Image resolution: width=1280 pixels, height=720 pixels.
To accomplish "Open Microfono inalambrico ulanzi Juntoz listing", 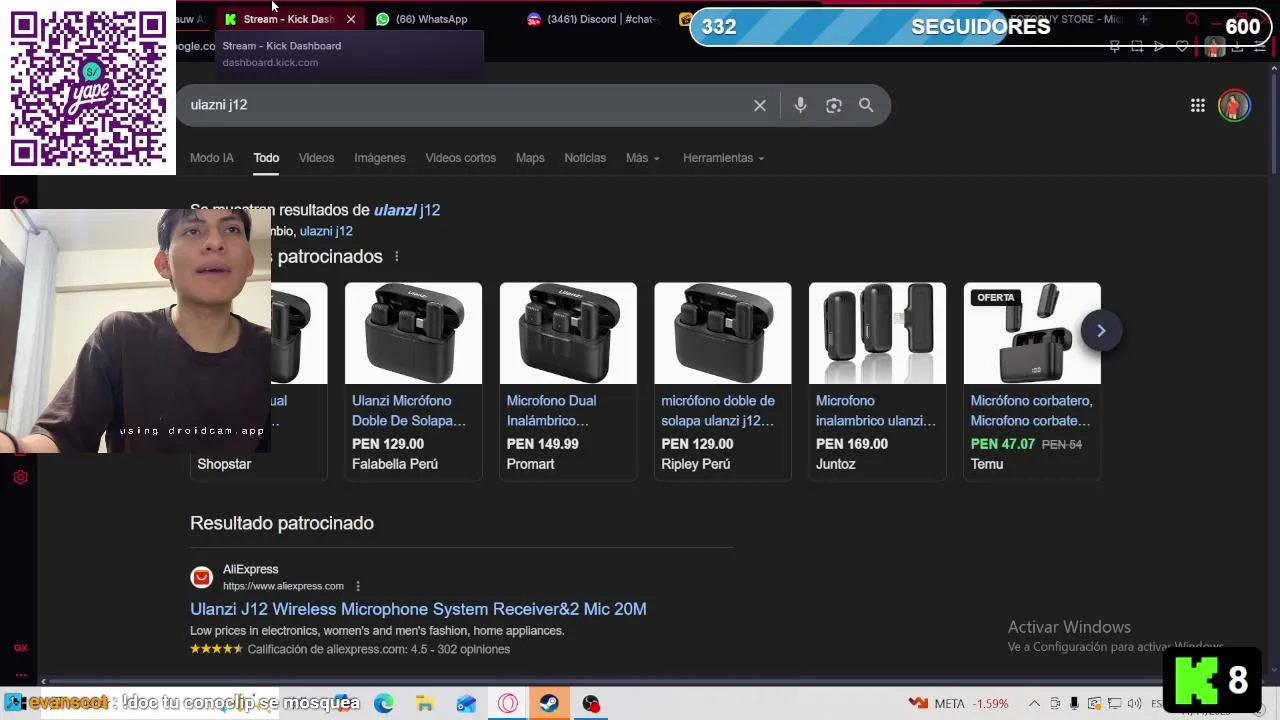I will click(876, 410).
